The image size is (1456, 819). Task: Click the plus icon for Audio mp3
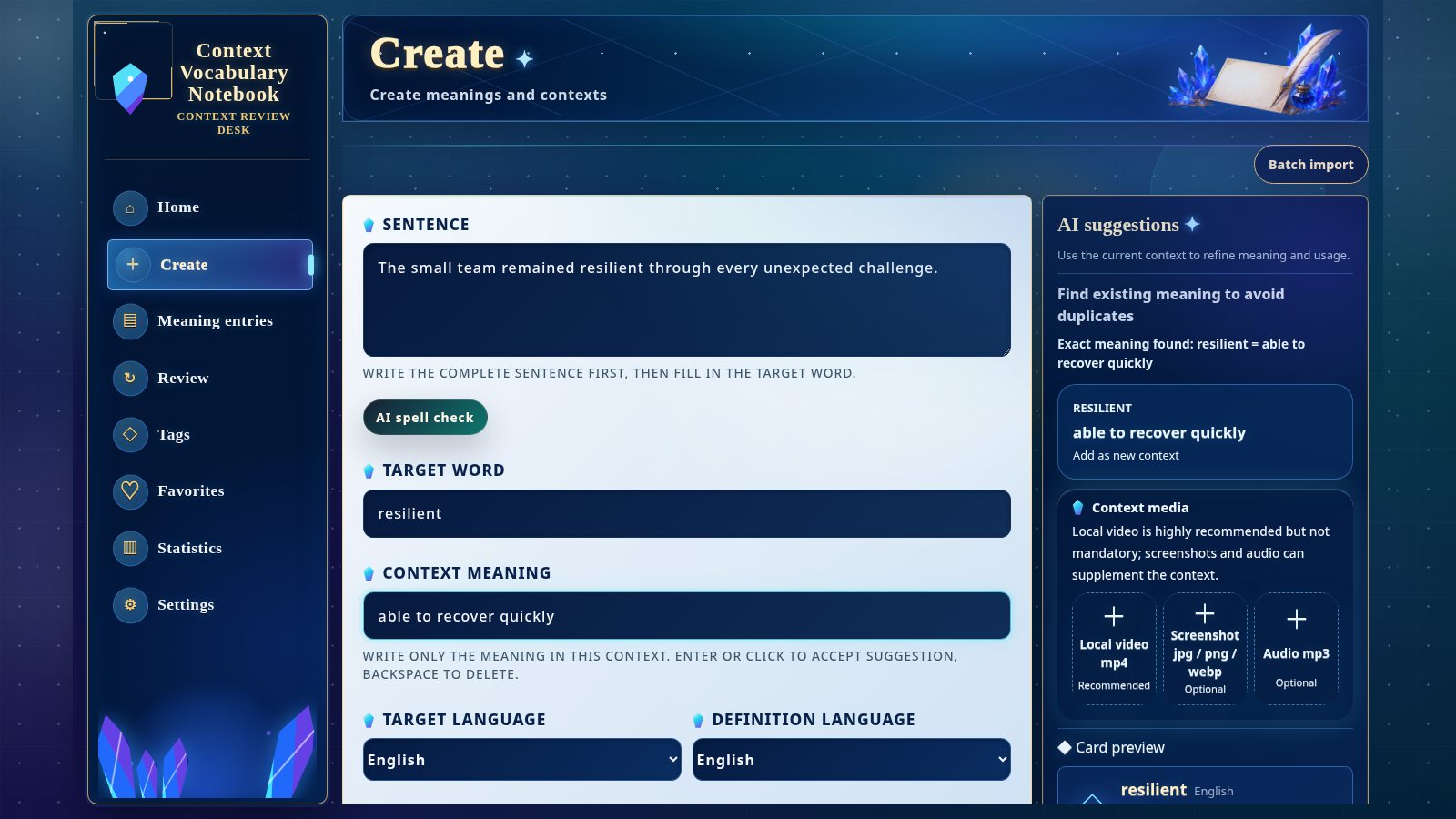(1297, 620)
